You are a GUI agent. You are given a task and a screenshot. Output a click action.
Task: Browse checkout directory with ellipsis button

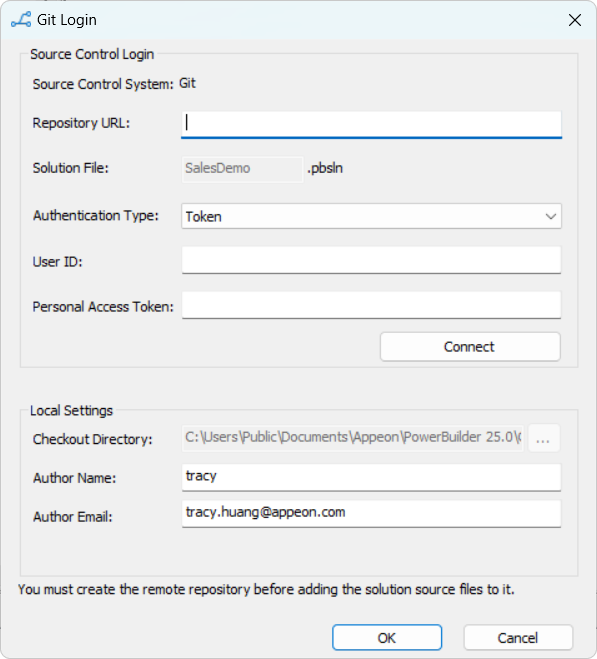click(544, 438)
